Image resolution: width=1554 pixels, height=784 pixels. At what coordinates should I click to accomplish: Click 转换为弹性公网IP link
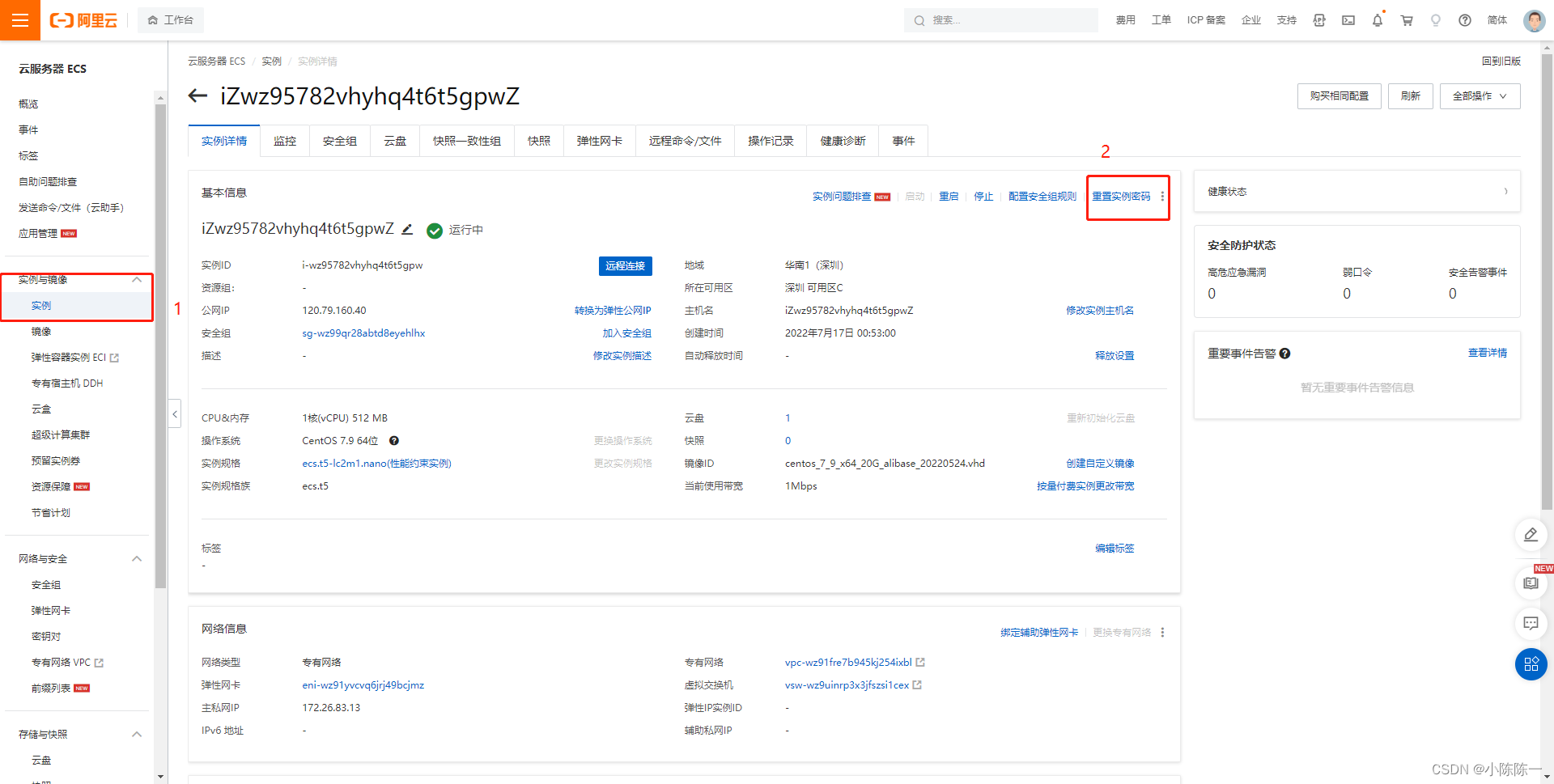(x=613, y=311)
